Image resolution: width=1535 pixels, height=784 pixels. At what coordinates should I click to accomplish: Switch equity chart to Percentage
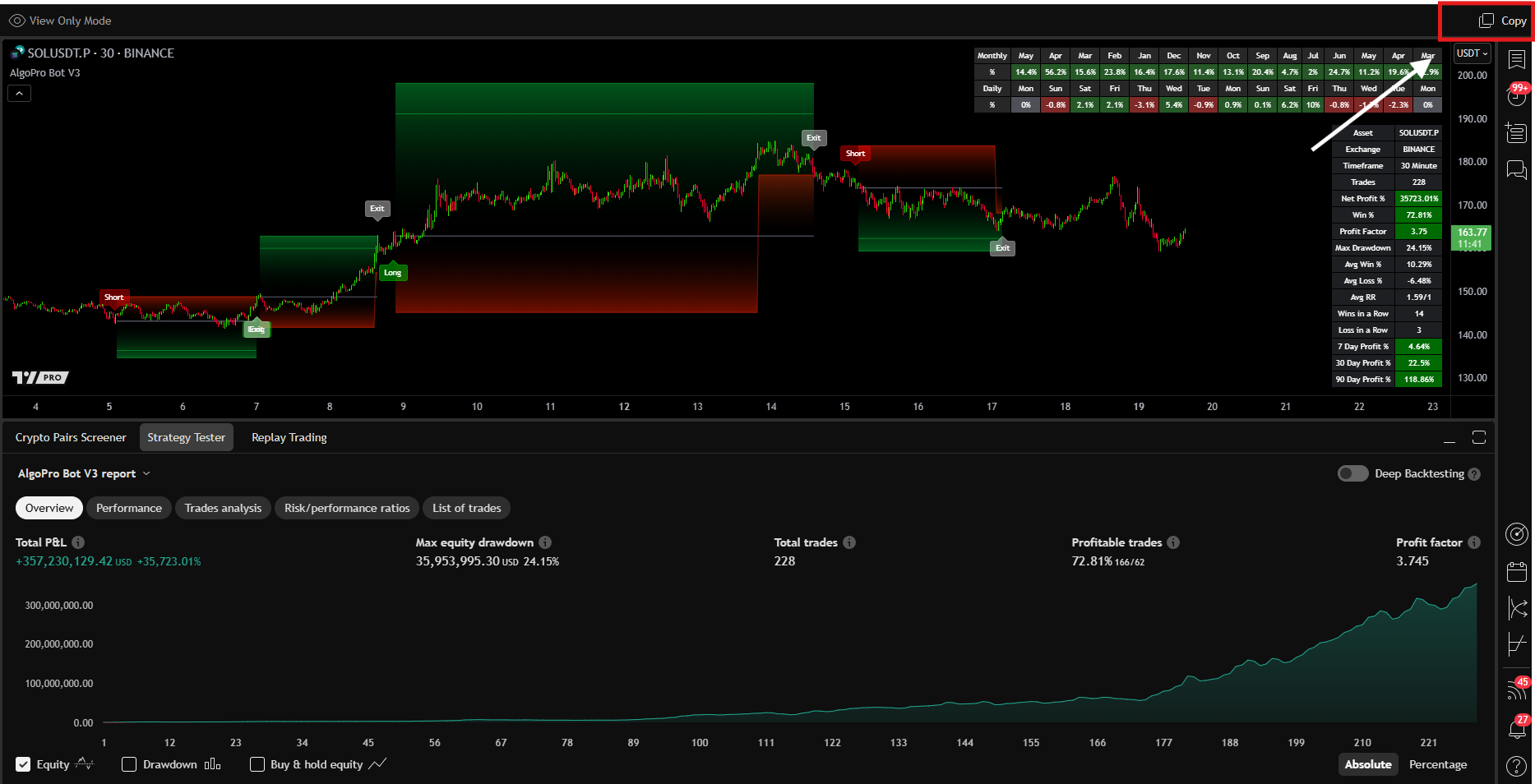click(1437, 764)
